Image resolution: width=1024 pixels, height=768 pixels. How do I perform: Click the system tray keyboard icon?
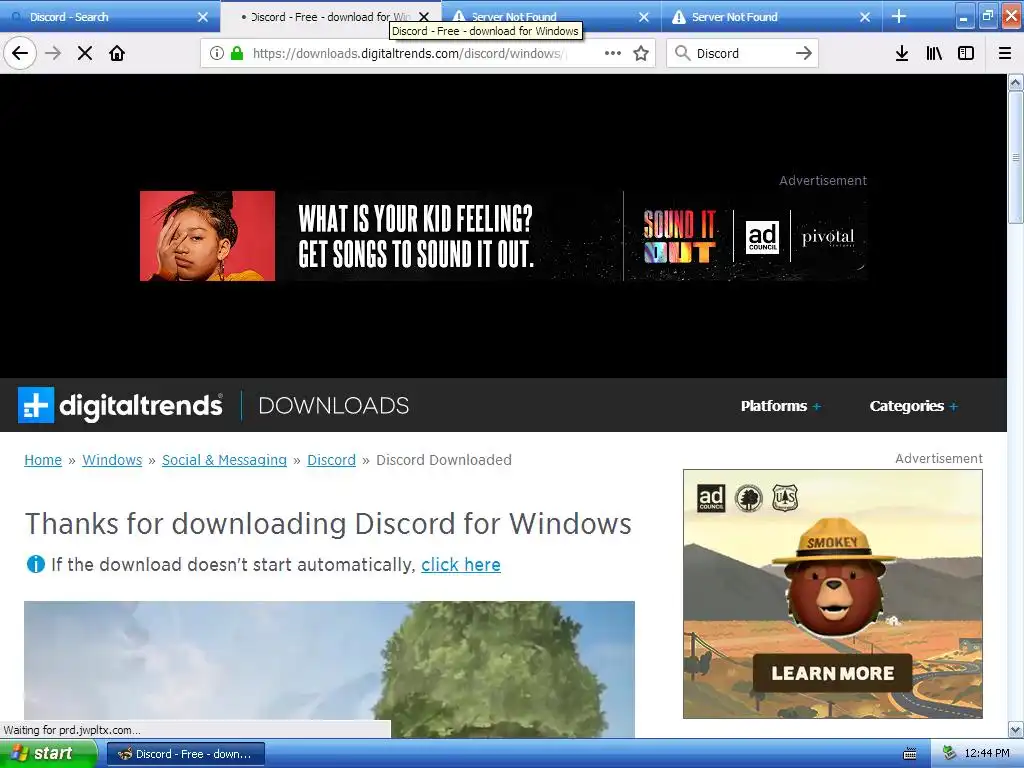910,754
